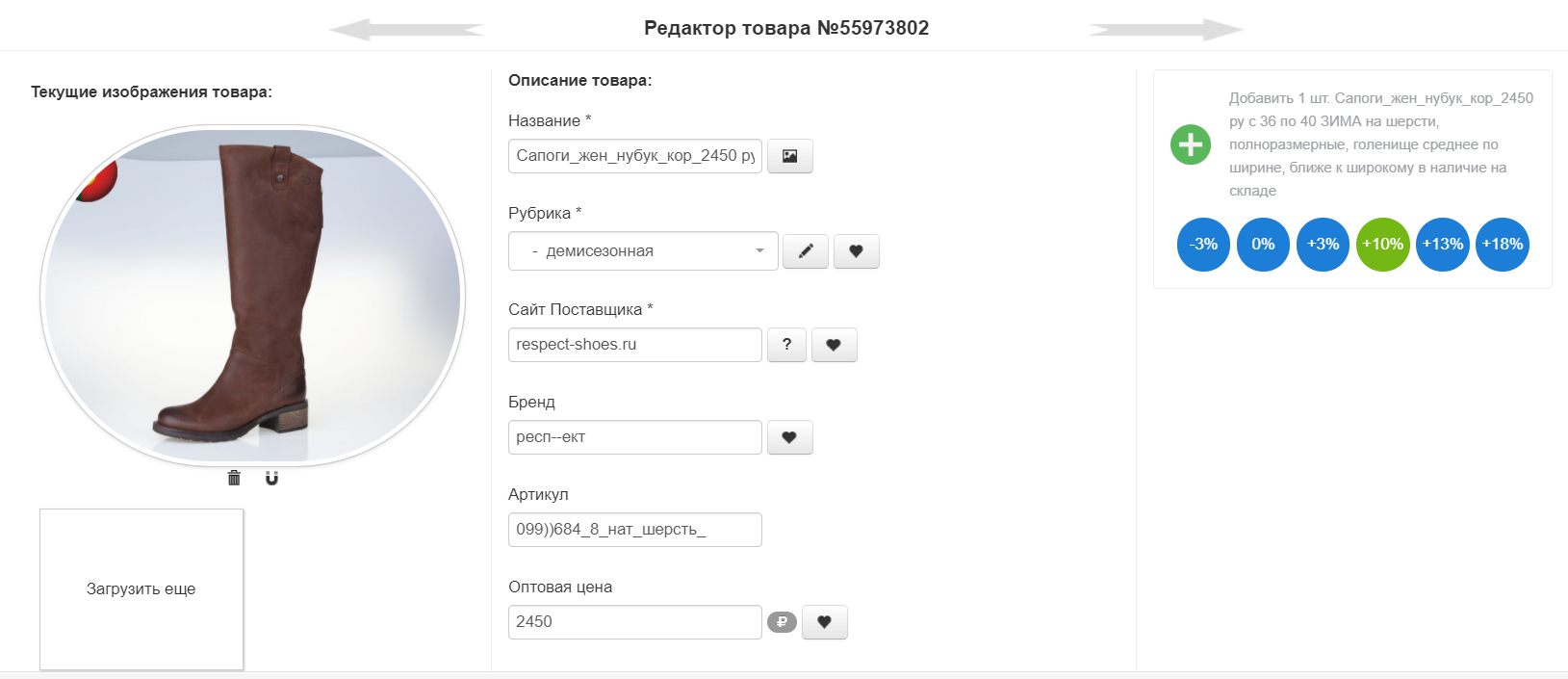Click the trash icon under the boot image

tap(234, 478)
